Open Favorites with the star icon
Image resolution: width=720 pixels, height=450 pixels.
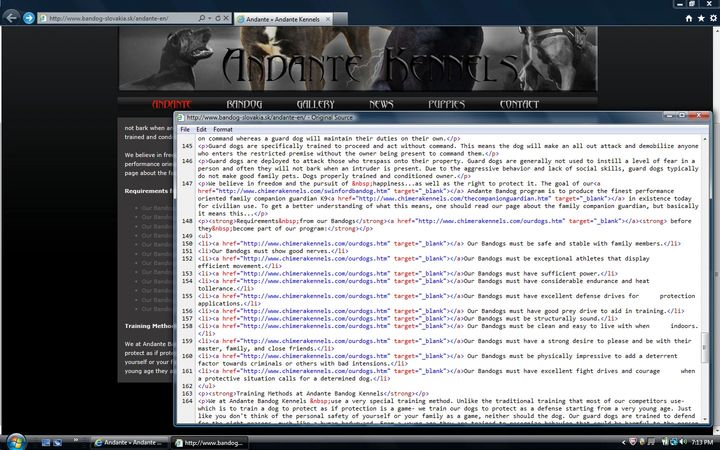tap(700, 18)
